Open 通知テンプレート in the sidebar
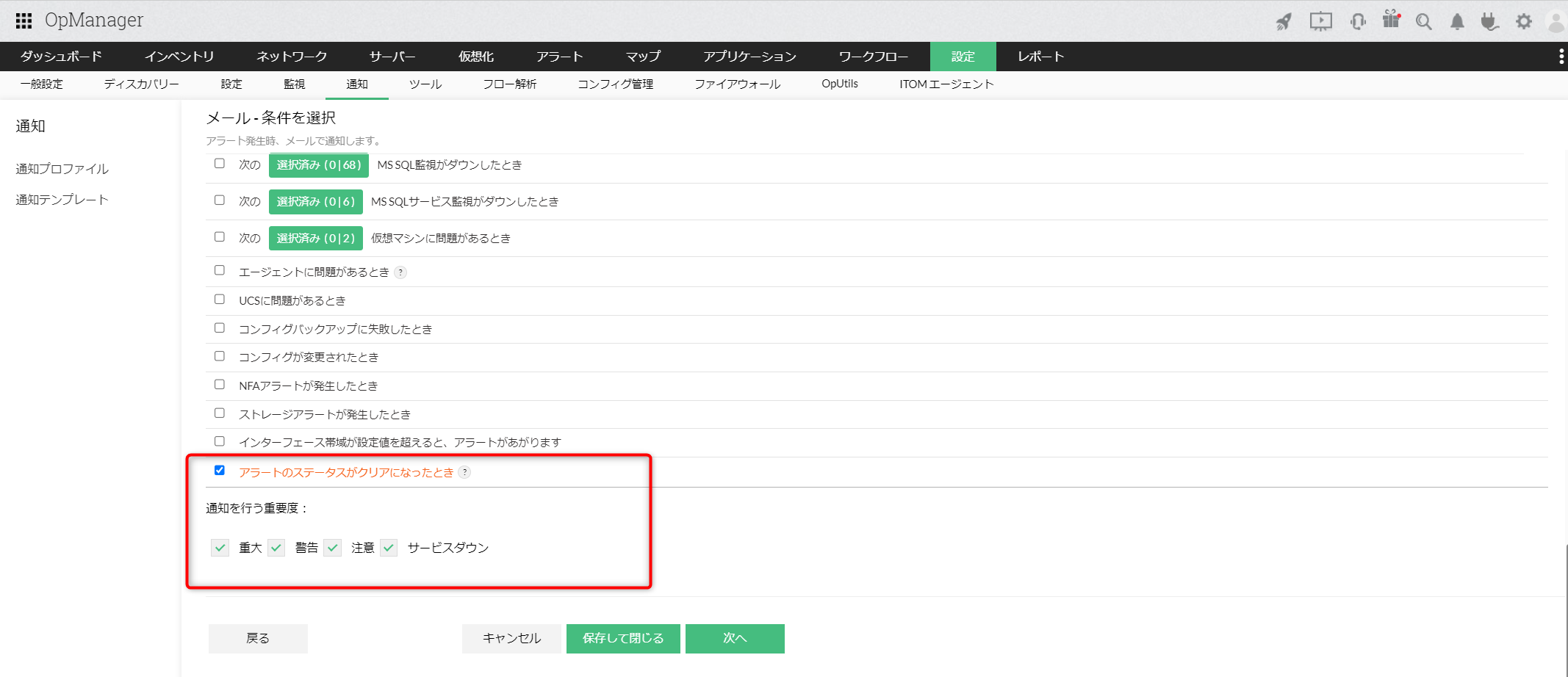 click(x=62, y=200)
